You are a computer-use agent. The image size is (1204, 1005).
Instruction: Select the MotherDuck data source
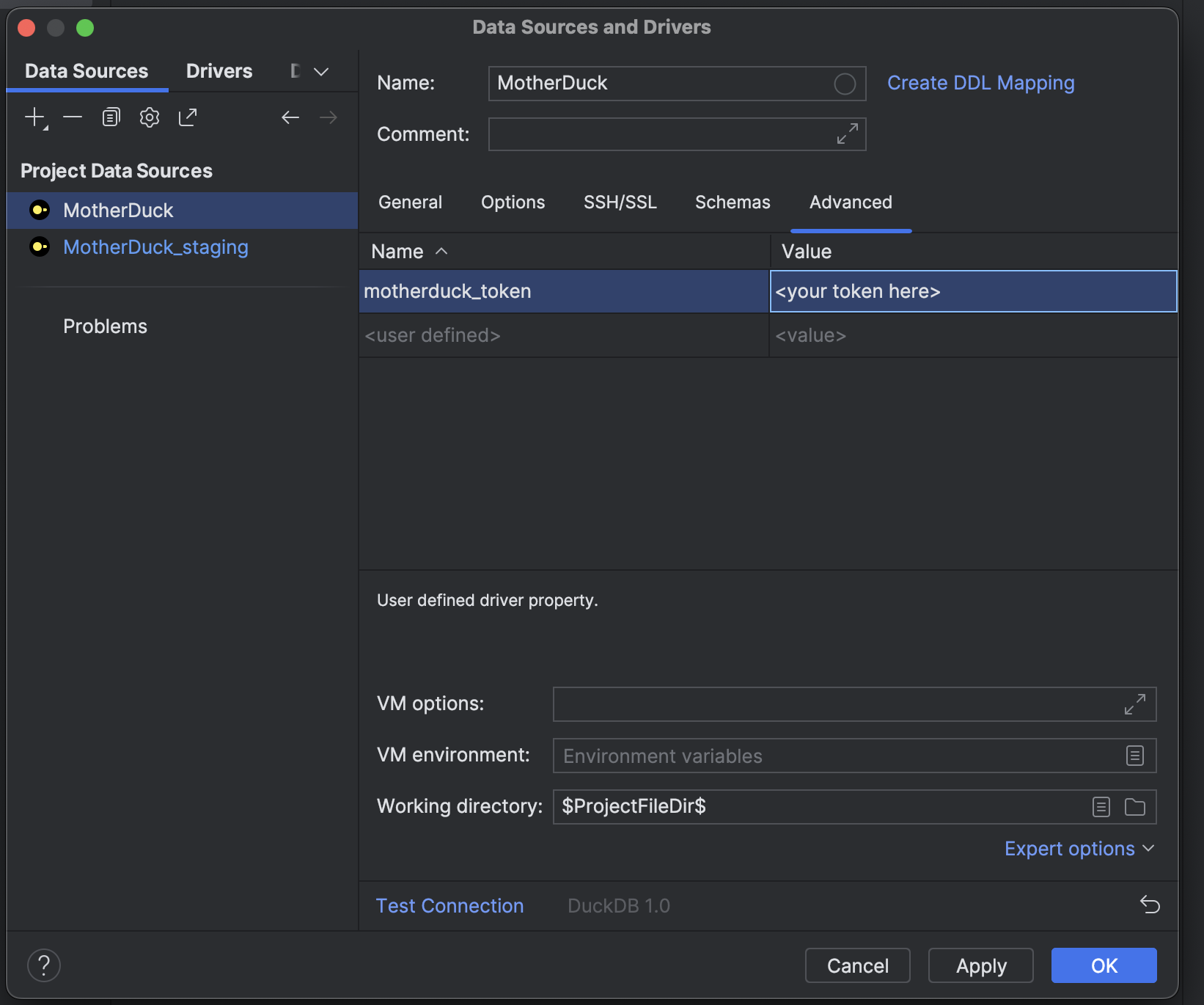pyautogui.click(x=182, y=211)
